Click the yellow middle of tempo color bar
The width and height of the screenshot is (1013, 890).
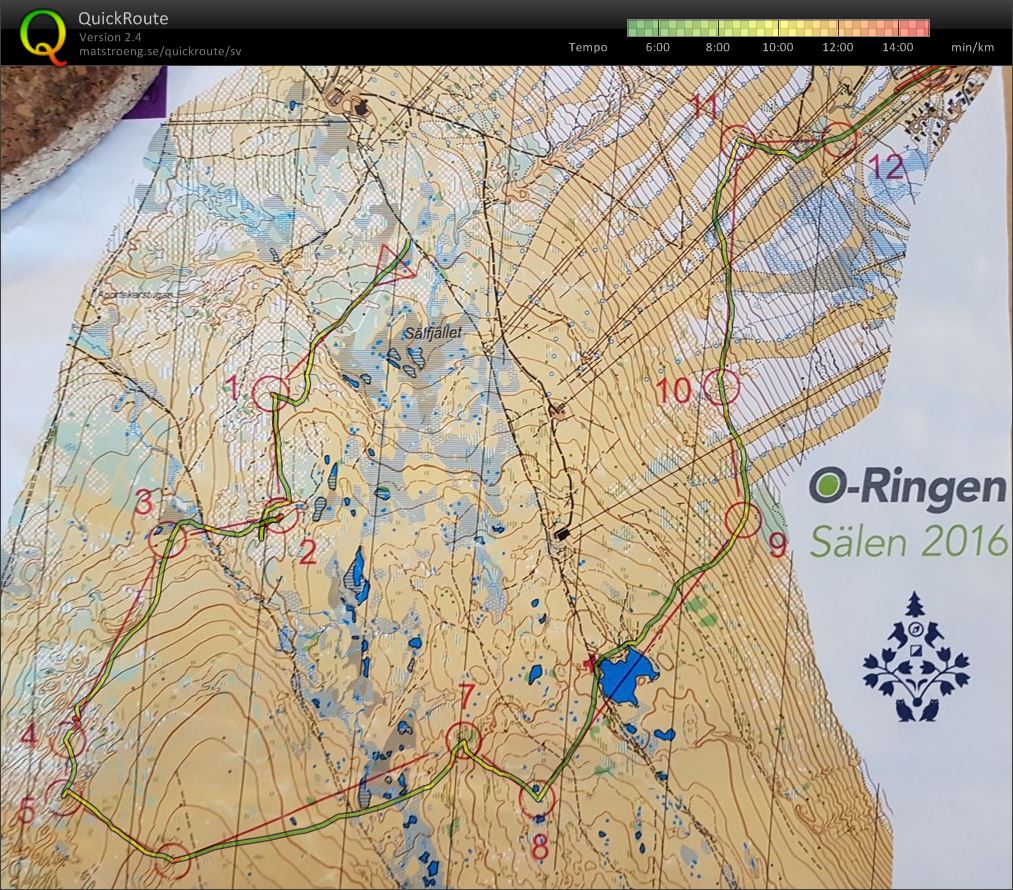tap(778, 28)
